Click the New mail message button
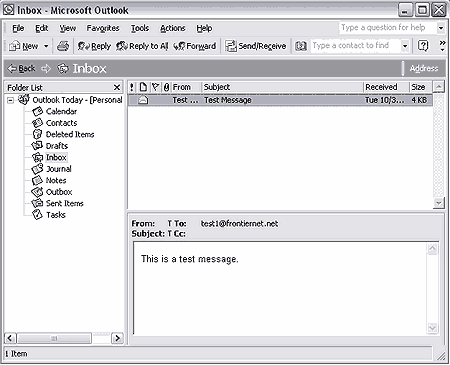 tap(24, 46)
